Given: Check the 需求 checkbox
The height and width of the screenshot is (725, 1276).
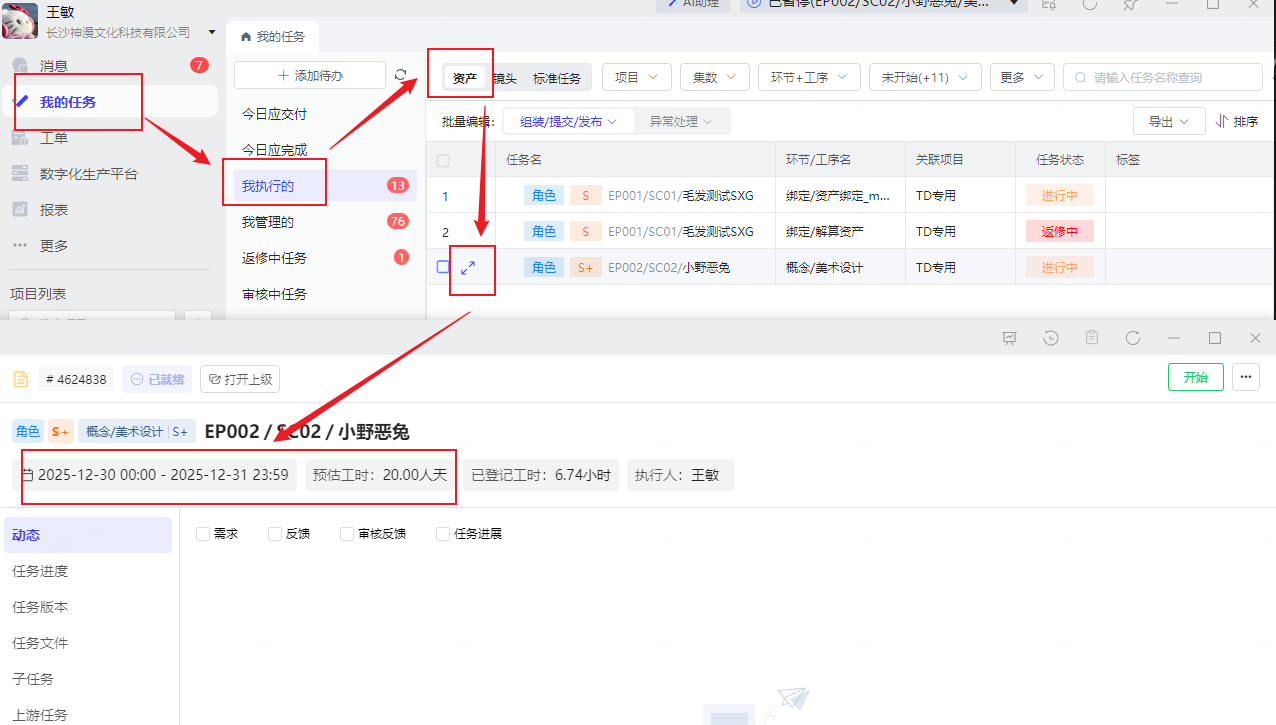Looking at the screenshot, I should pos(202,533).
